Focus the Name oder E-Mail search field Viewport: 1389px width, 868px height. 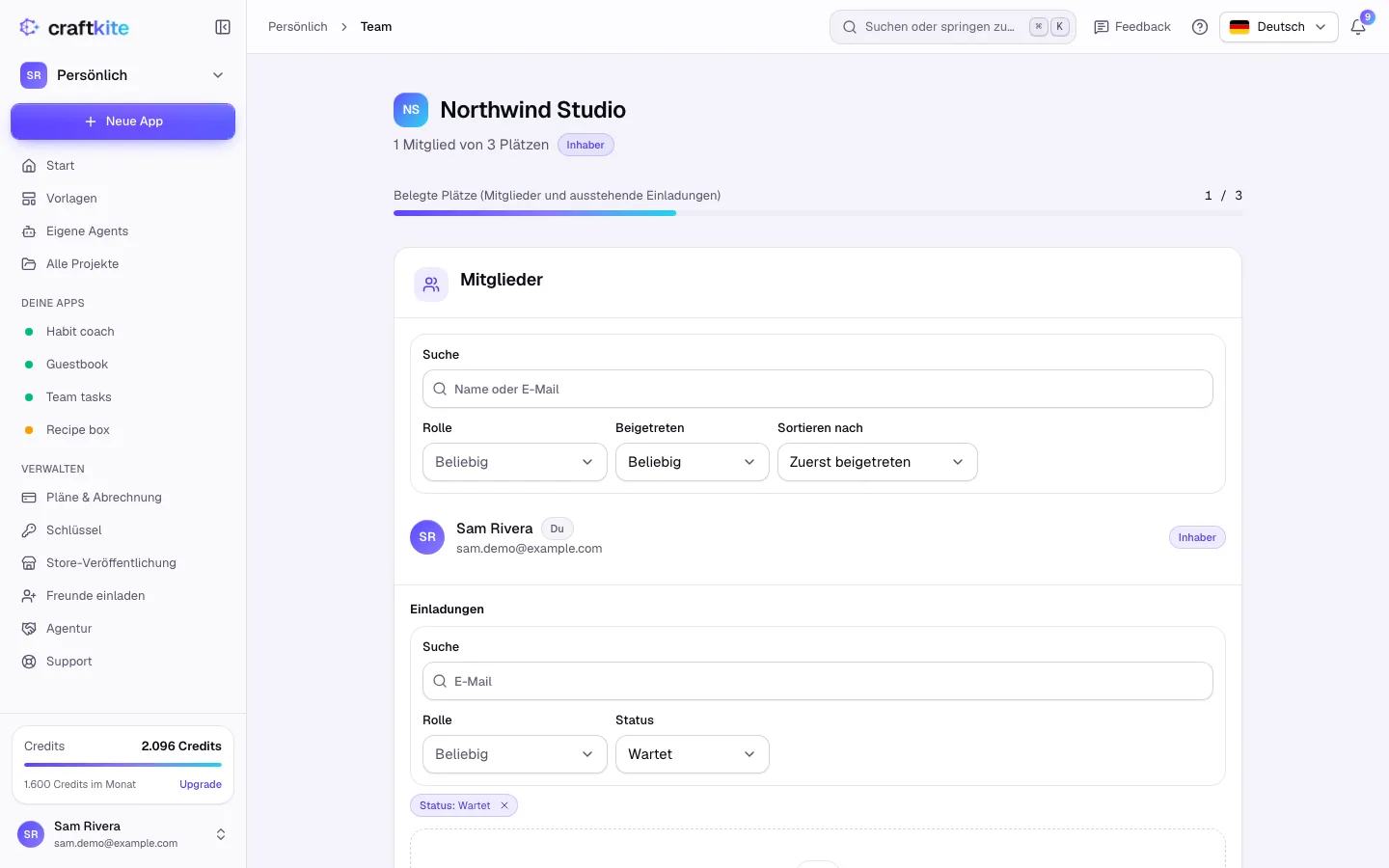(x=817, y=389)
